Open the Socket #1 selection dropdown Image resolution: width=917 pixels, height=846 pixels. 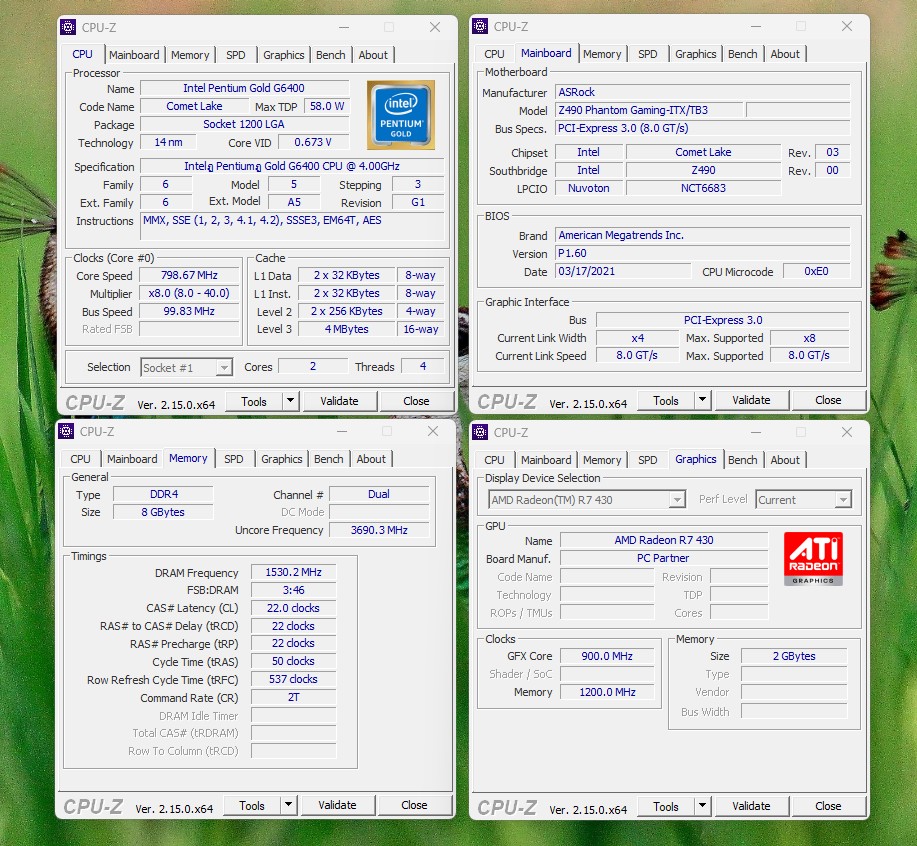187,368
